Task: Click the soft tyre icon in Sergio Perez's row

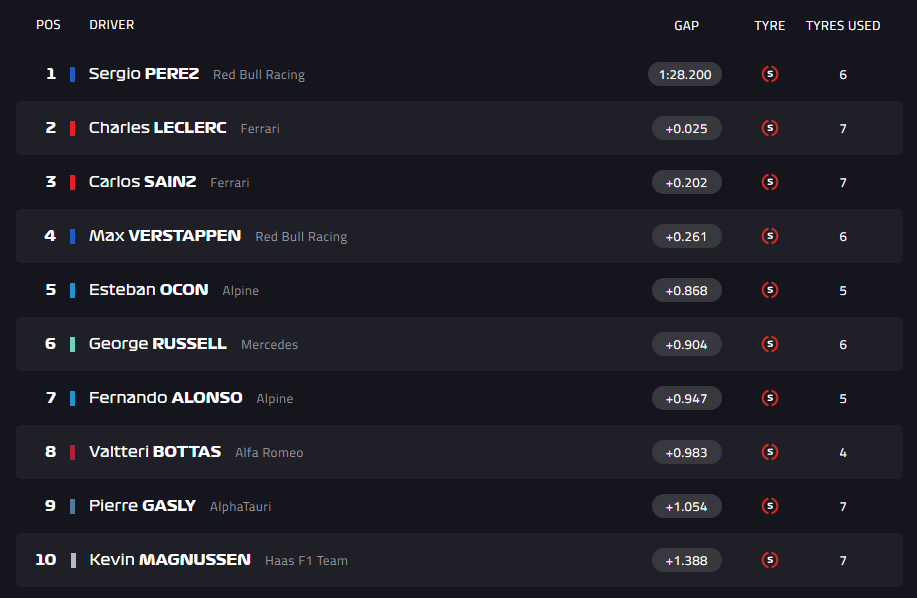Action: click(x=769, y=74)
